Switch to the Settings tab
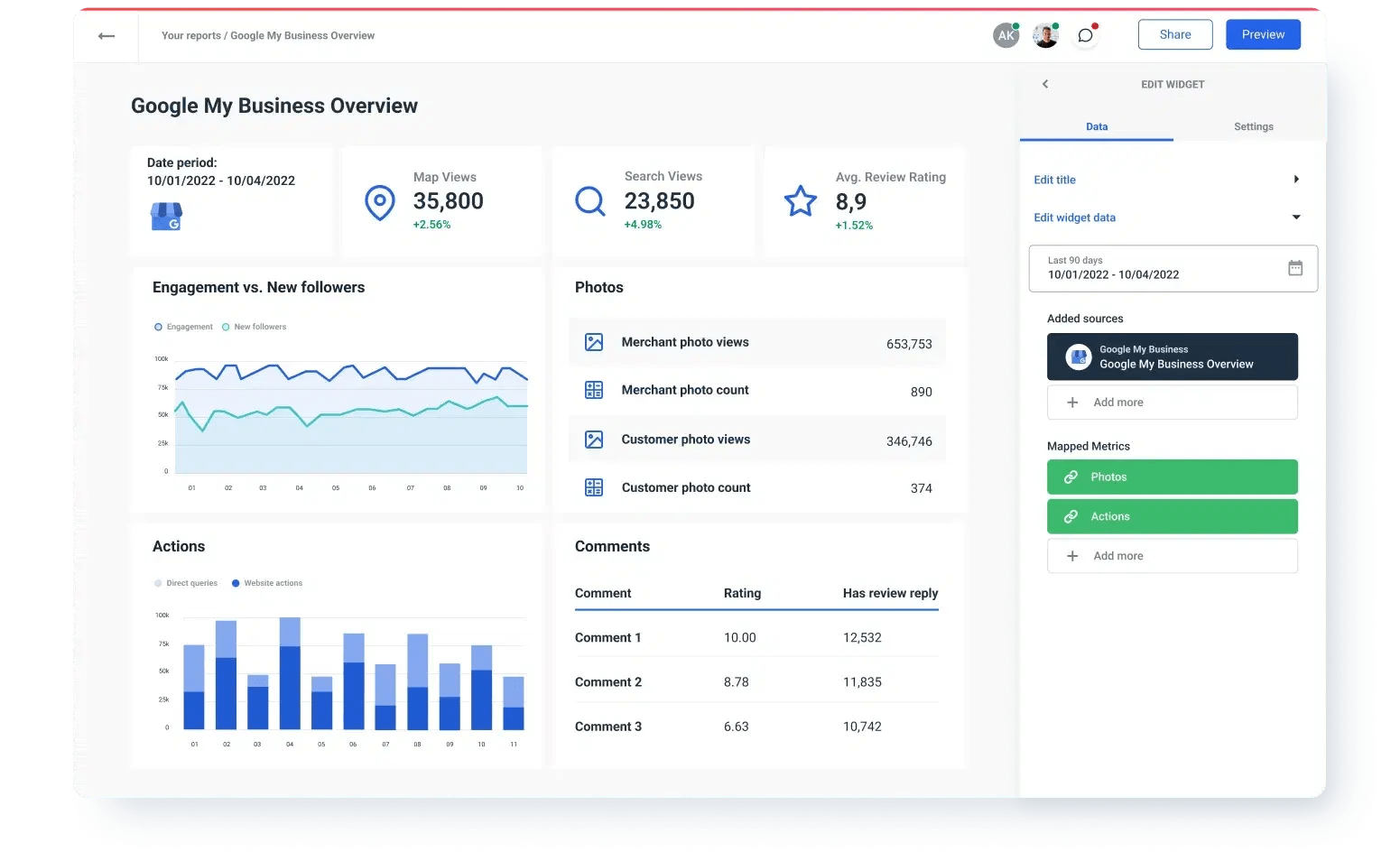1400x852 pixels. point(1253,126)
